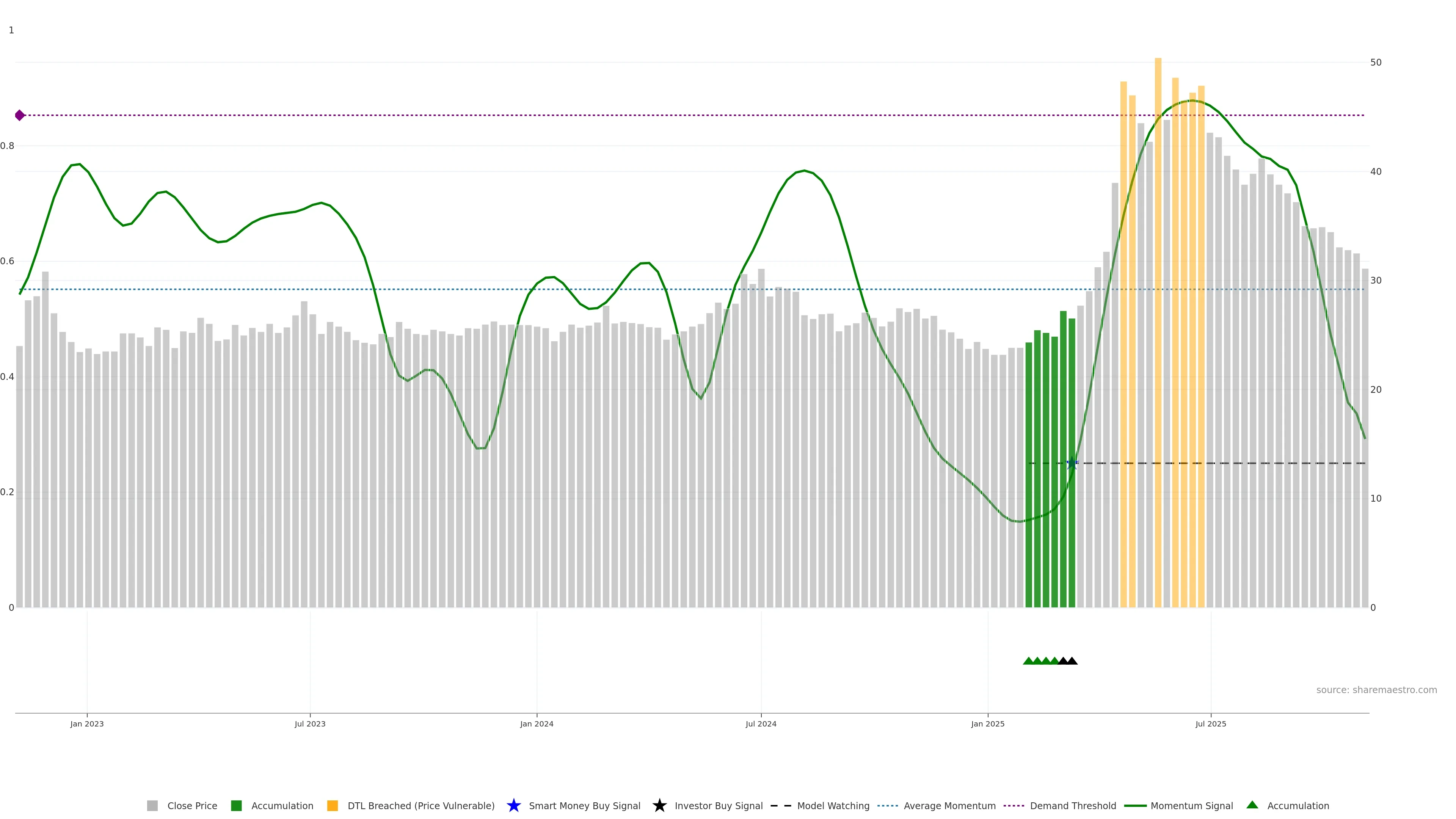1456x819 pixels.
Task: Click the green Accumulation triangle legend icon
Action: 1252,805
